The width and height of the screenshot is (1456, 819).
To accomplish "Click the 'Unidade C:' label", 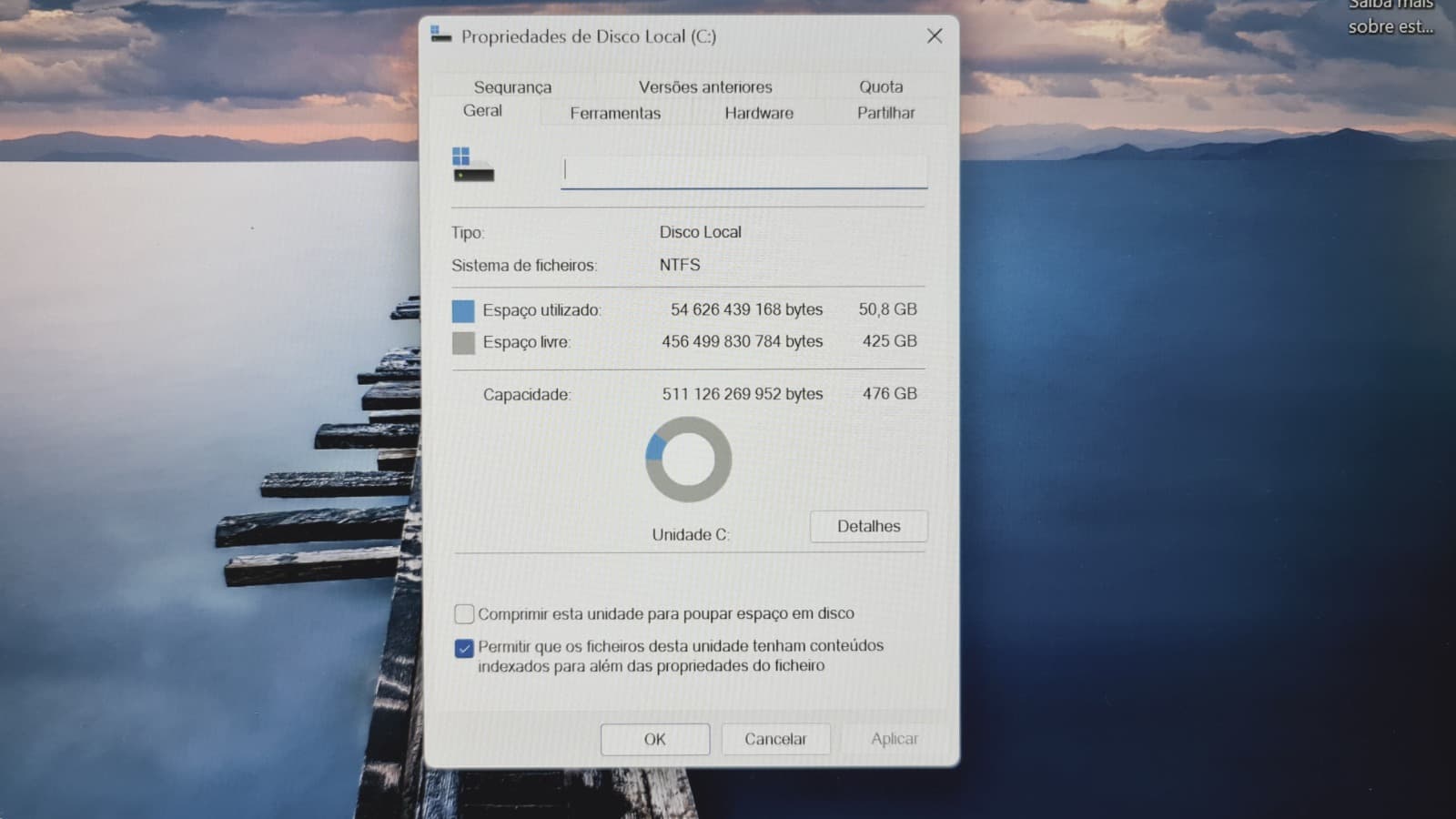I will coord(691,535).
